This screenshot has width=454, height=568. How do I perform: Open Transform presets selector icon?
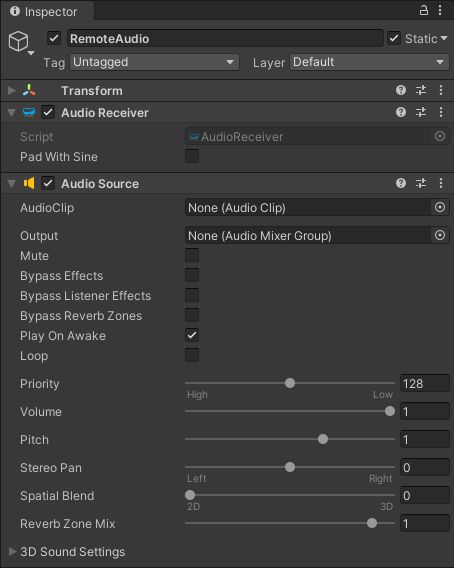421,90
